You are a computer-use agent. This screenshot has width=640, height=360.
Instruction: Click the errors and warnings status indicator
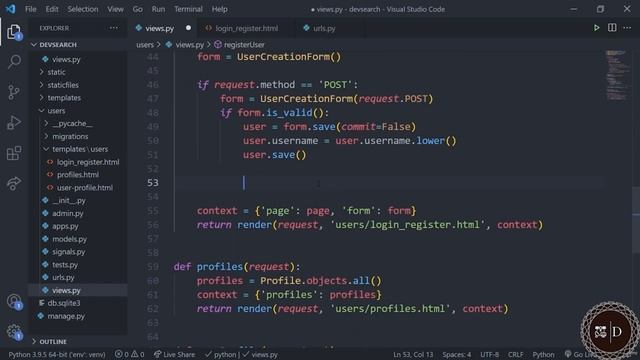point(129,354)
